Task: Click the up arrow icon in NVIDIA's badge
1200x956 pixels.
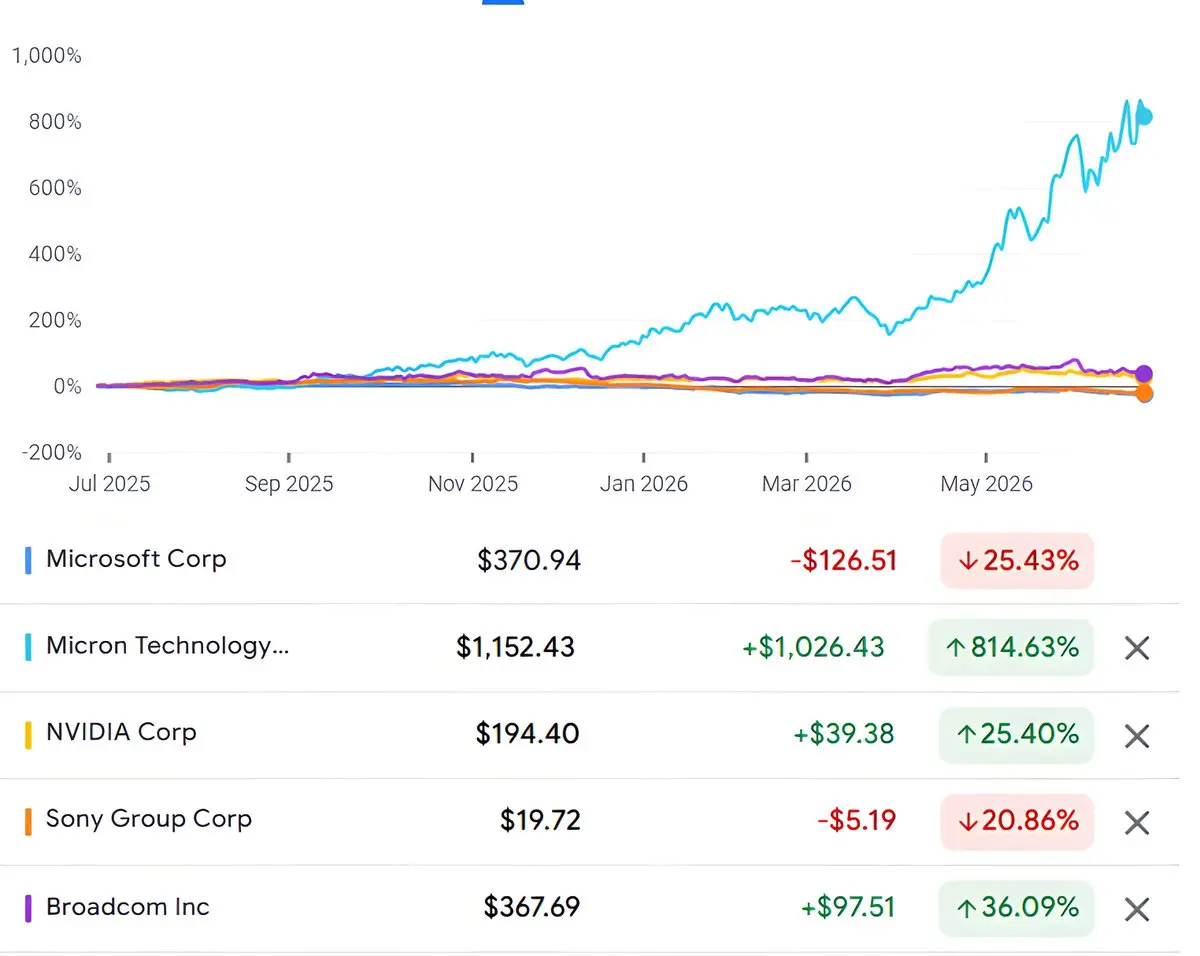Action: pos(966,736)
